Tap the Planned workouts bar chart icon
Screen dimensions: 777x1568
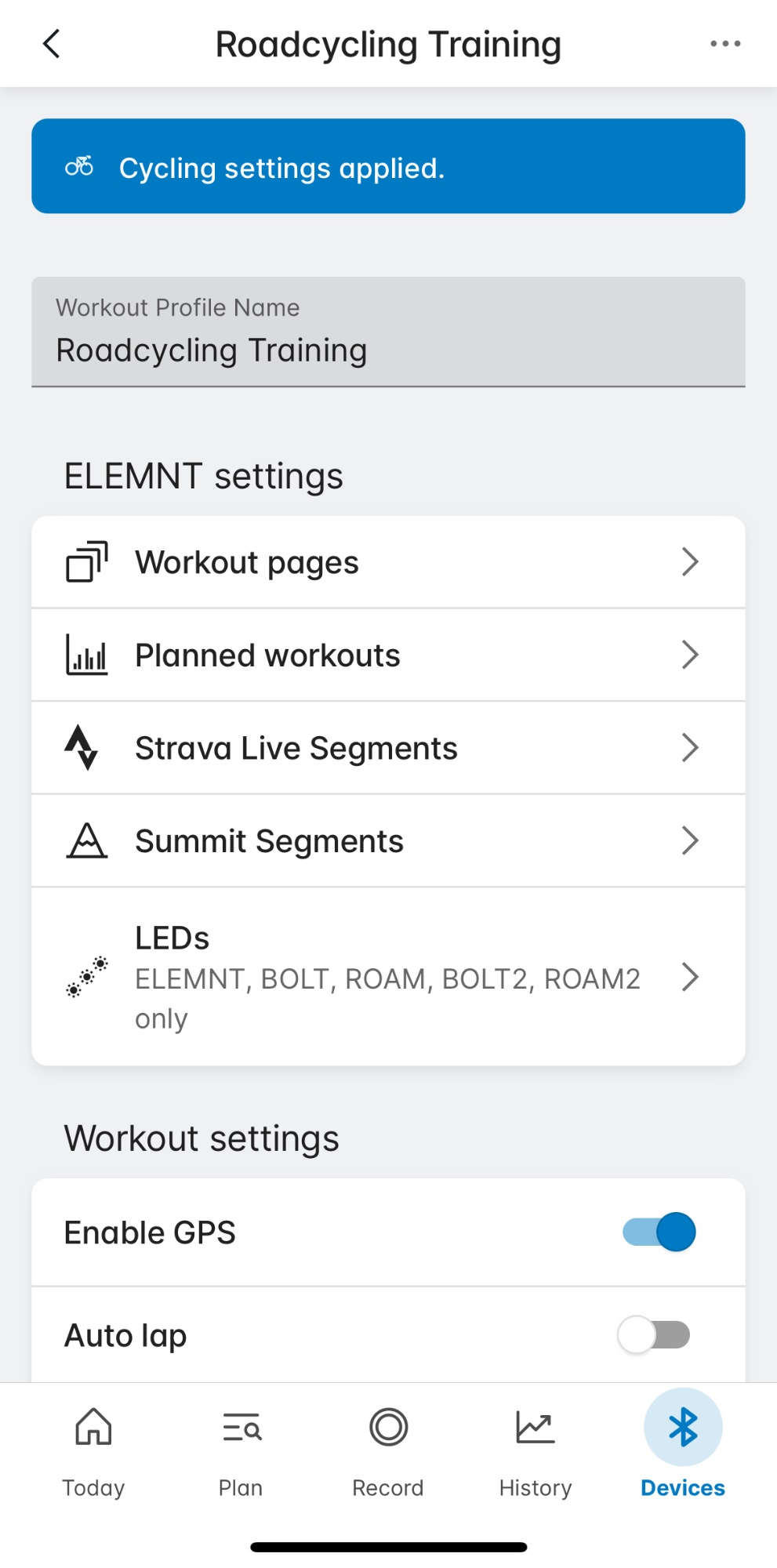point(86,655)
